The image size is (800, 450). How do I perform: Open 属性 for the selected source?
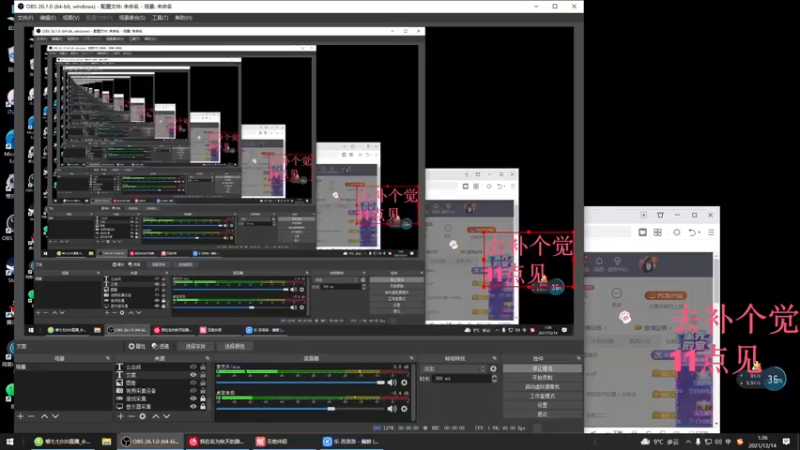pos(137,346)
